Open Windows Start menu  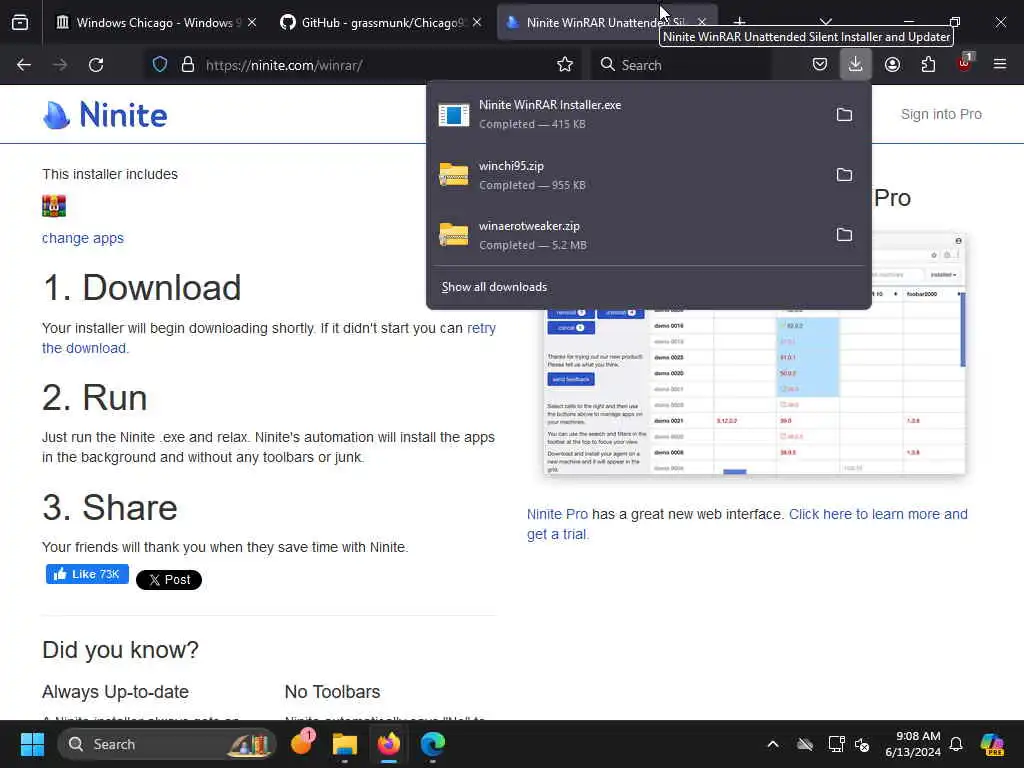32,744
